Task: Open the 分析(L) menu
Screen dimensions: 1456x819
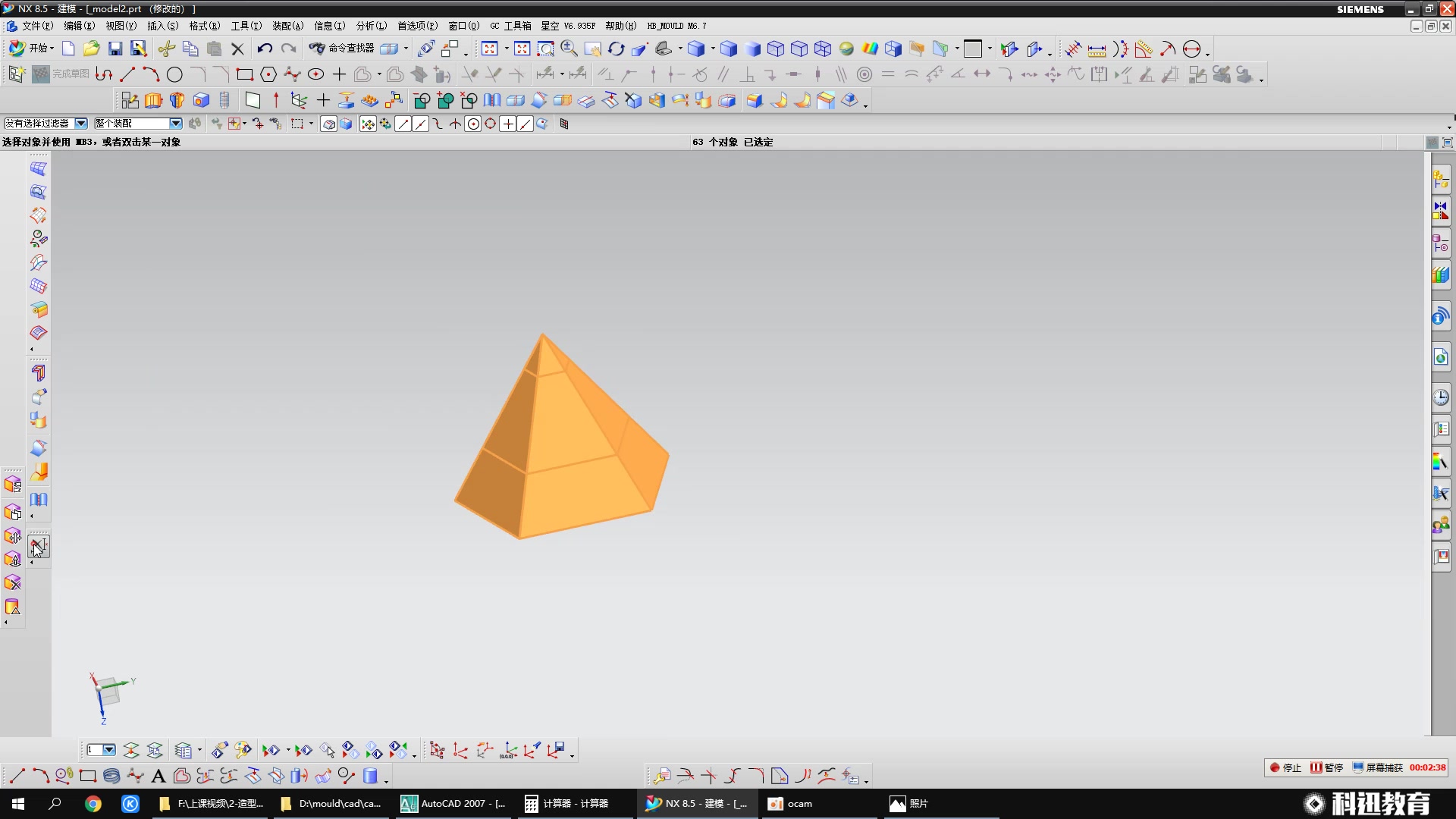Action: [371, 26]
